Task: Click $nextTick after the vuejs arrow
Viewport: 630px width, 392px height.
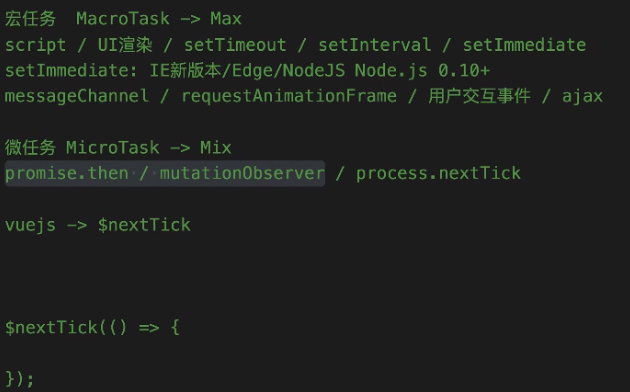Action: point(144,225)
